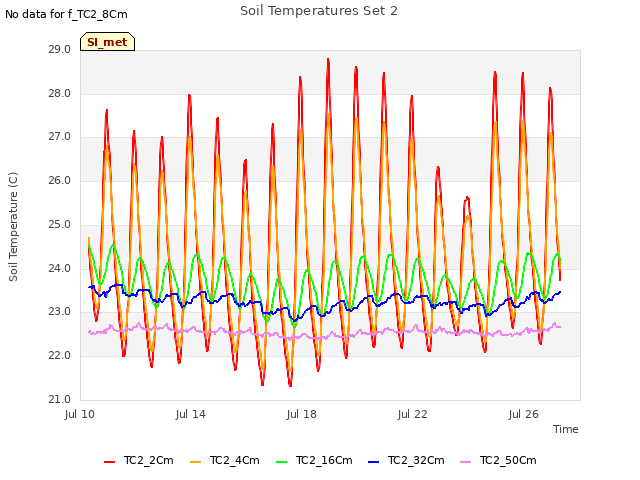This screenshot has height=480, width=640.
Task: Click the 28.0 y-axis tick label
Action: [x=60, y=93]
